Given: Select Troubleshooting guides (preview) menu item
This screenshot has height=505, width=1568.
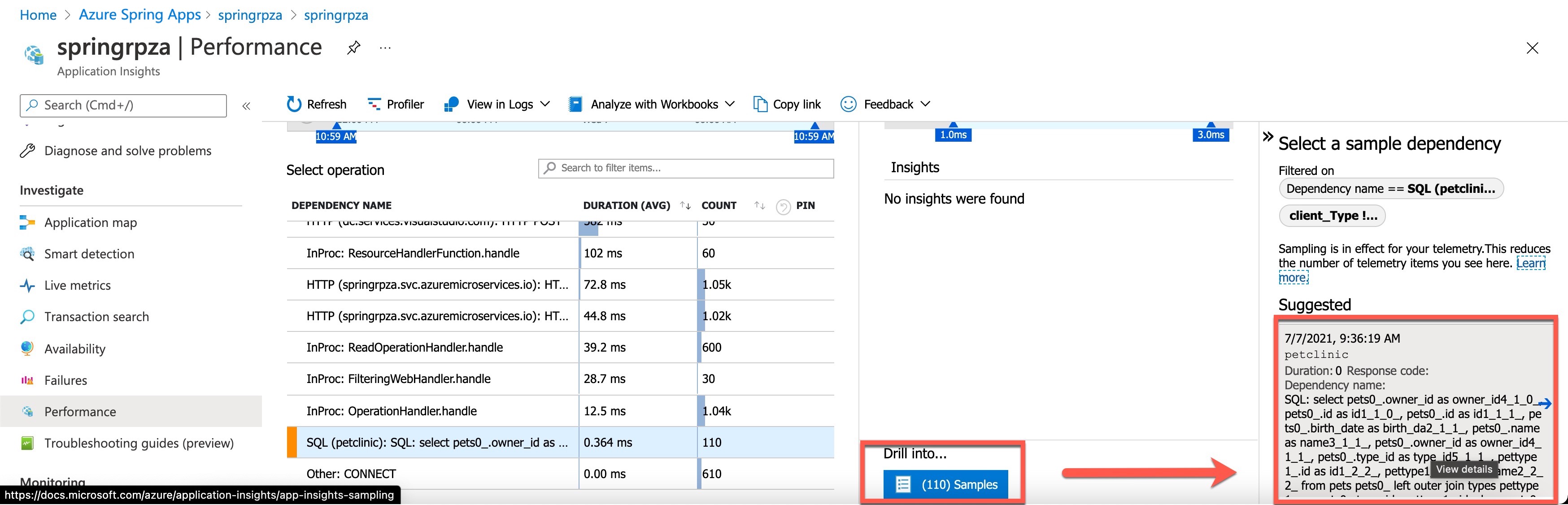Looking at the screenshot, I should click(139, 443).
